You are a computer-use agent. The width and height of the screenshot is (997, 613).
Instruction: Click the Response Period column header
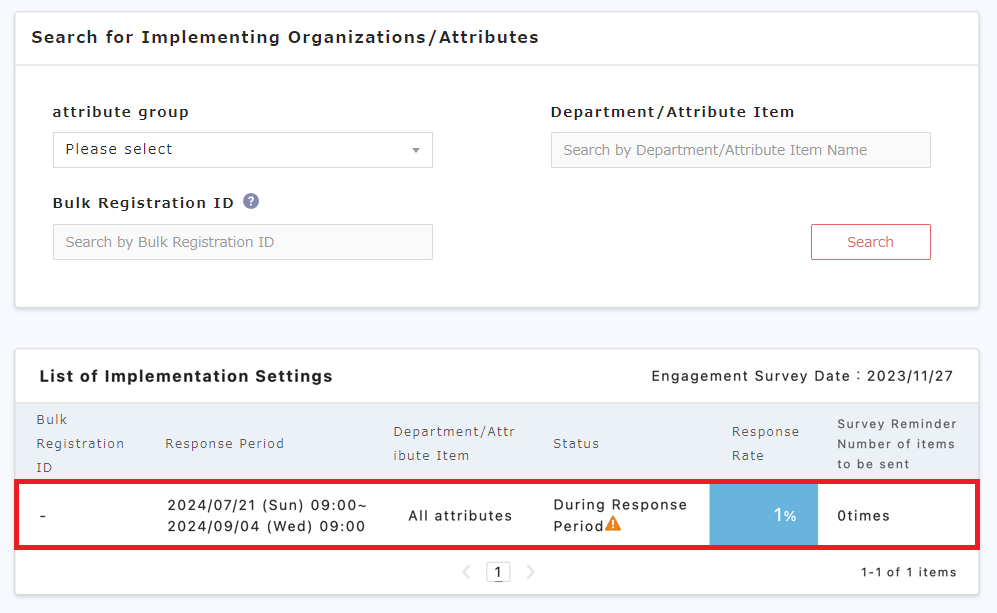pyautogui.click(x=225, y=444)
